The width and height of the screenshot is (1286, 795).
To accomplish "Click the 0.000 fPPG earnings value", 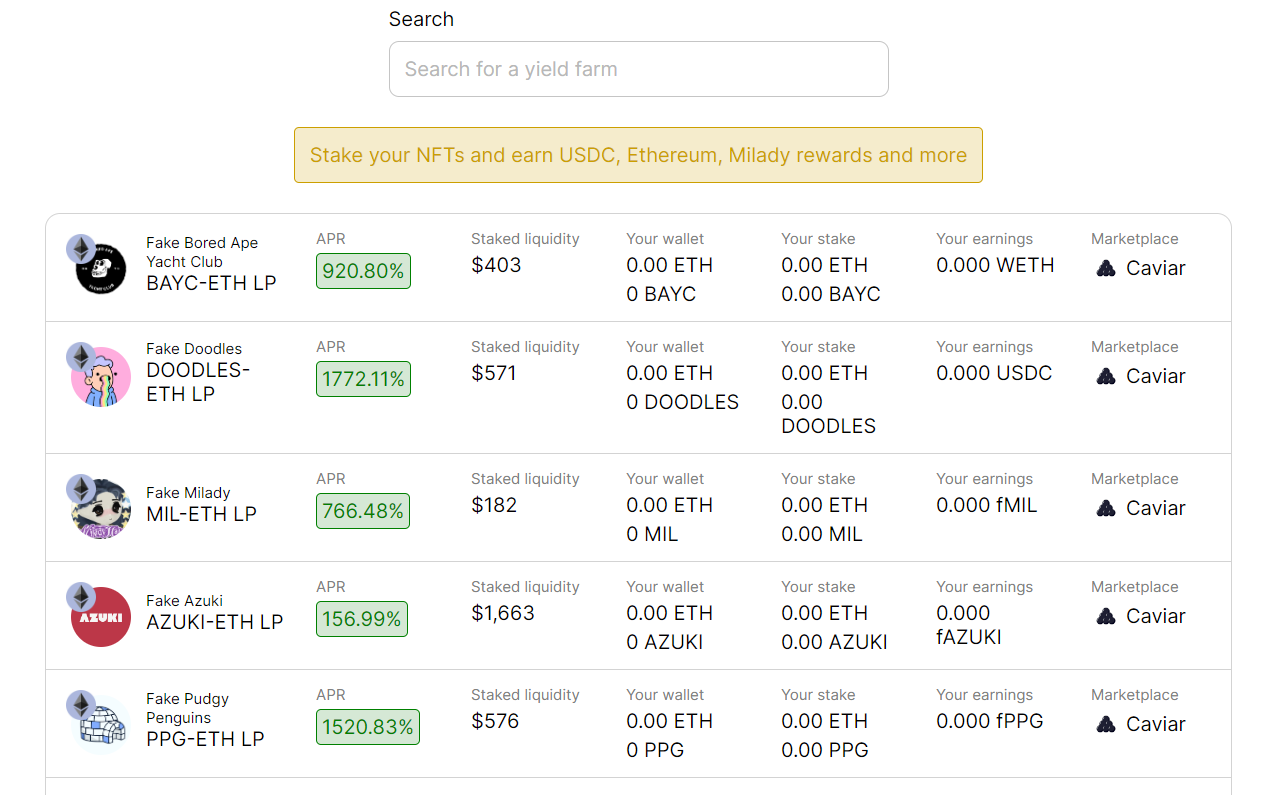I will 990,721.
